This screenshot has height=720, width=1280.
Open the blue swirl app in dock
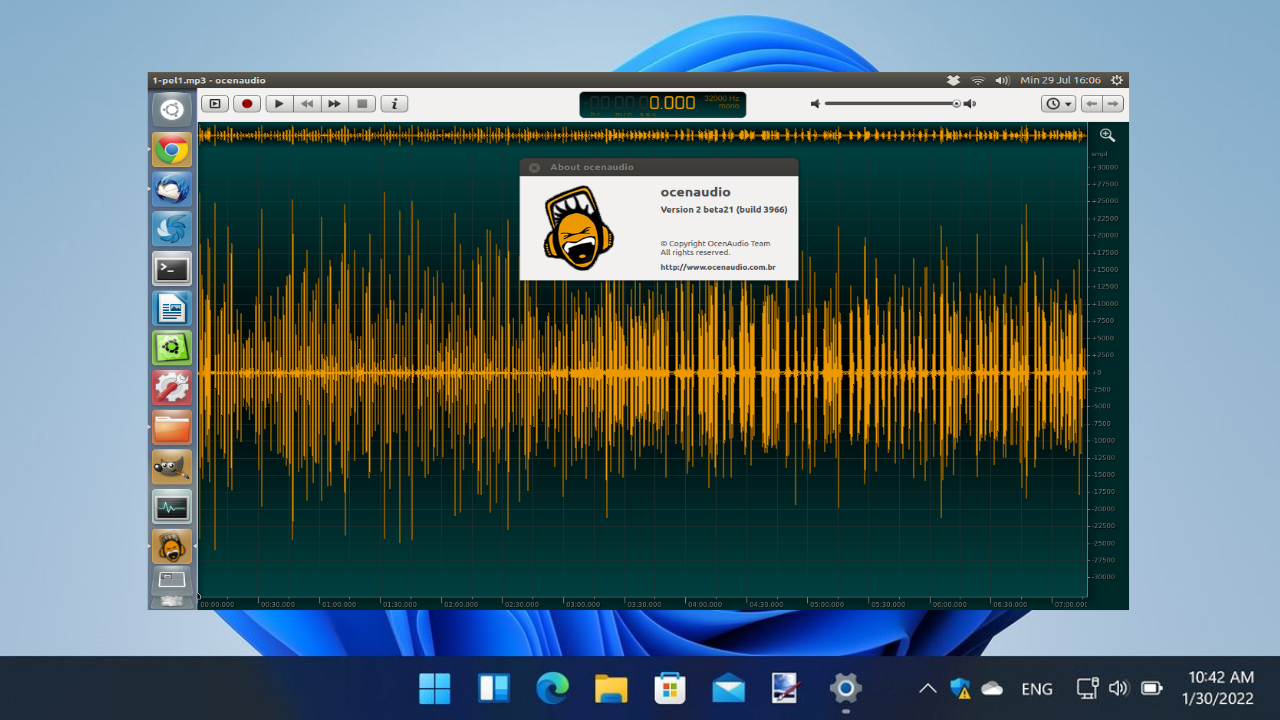[172, 229]
